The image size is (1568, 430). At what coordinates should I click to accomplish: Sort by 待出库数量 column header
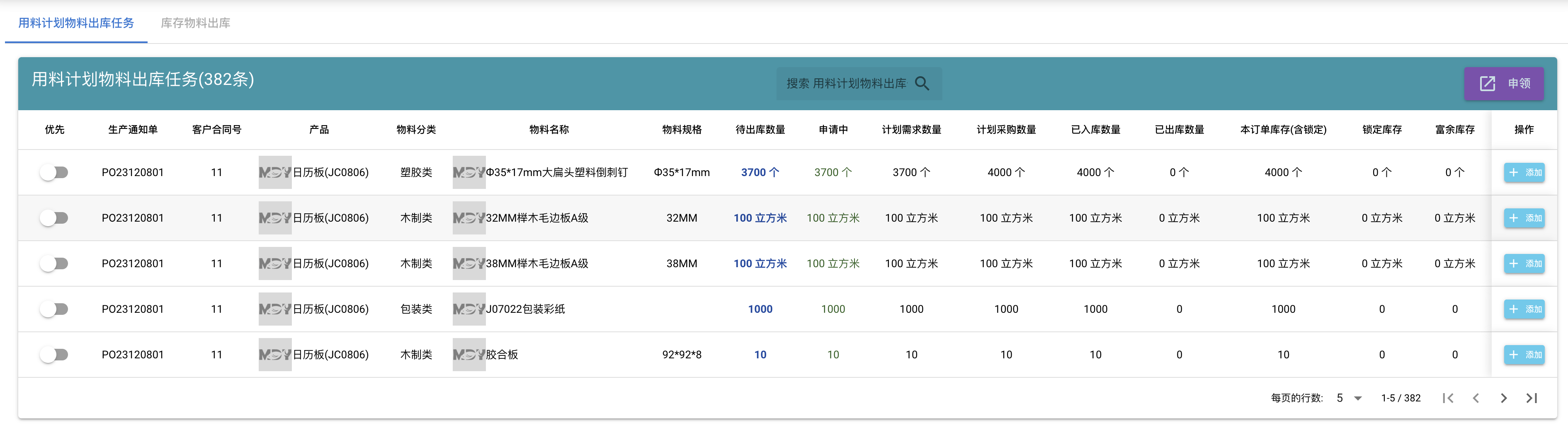pos(760,130)
